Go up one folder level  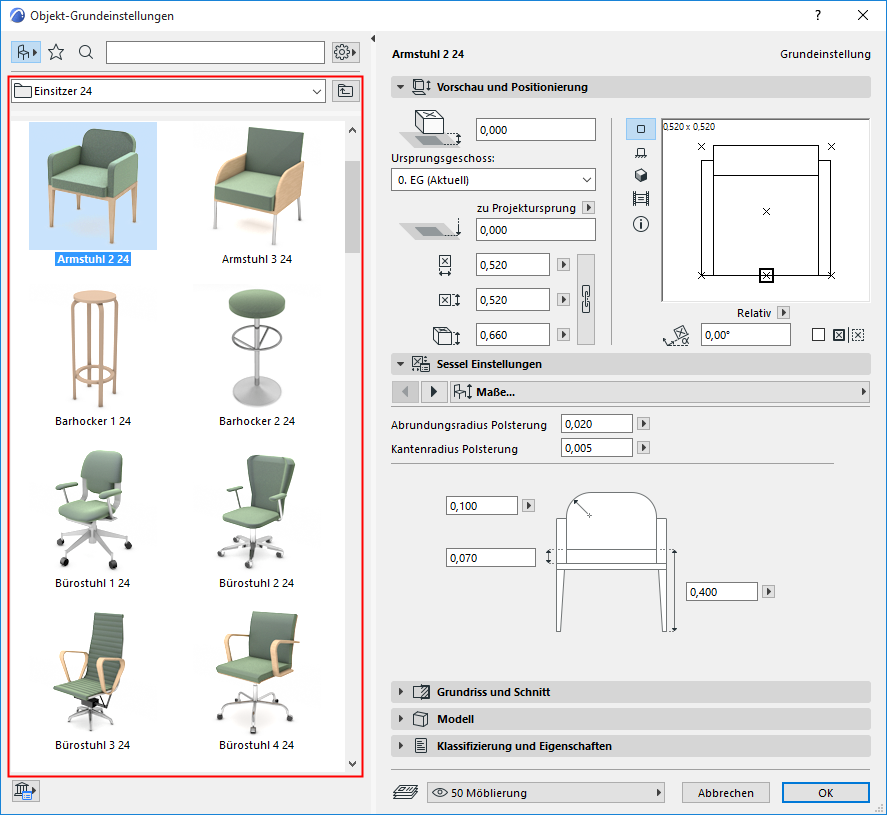(x=345, y=91)
